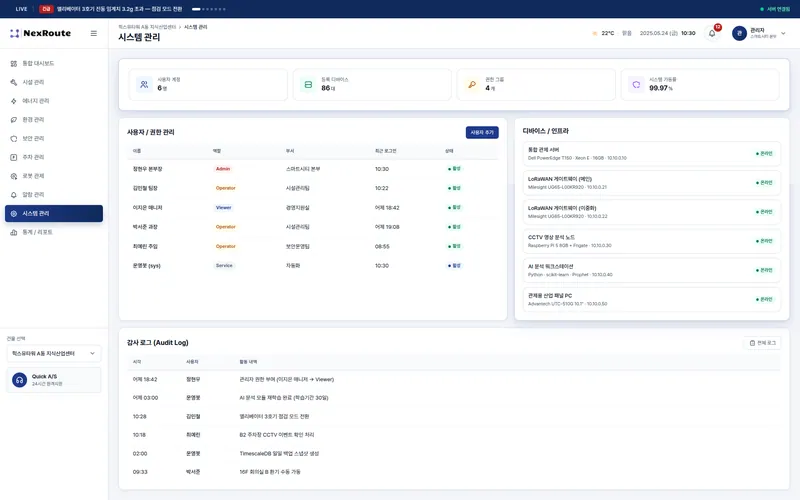Click the 99.97 % uptime value
Image resolution: width=800 pixels, height=500 pixels.
(x=661, y=88)
